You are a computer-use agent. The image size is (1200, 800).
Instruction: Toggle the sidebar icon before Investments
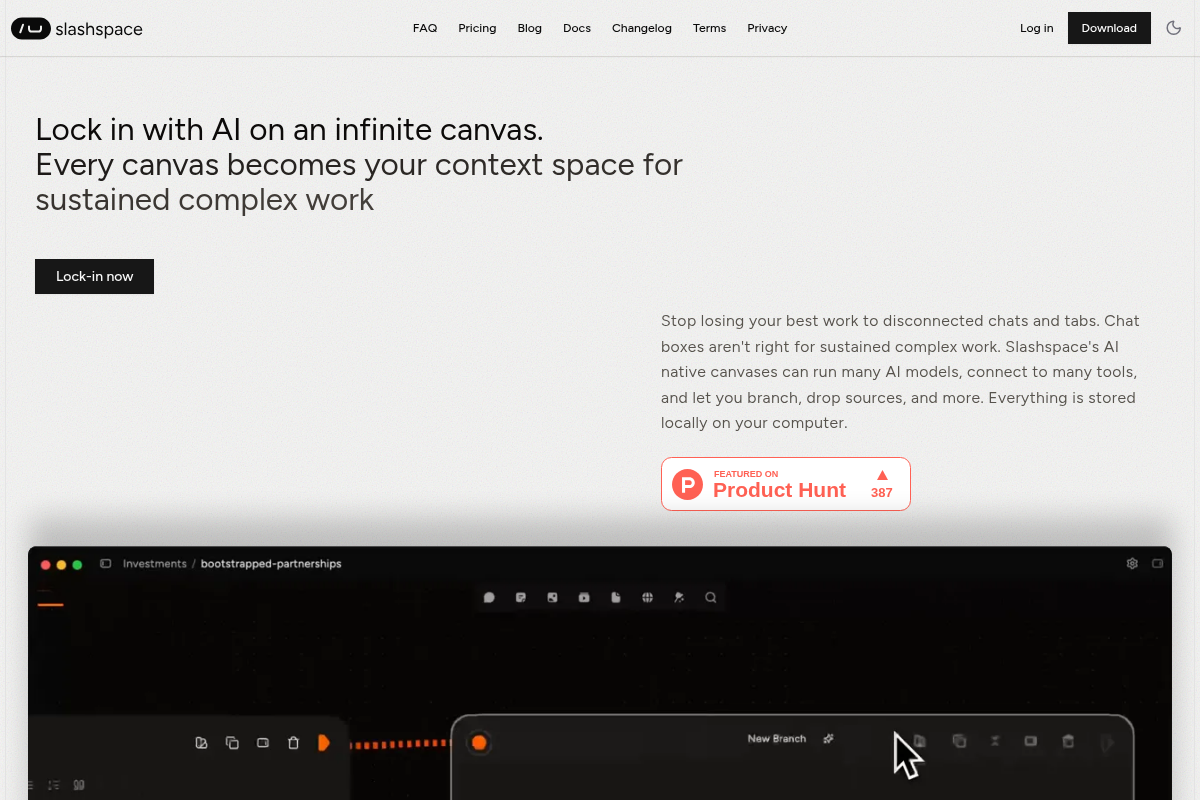tap(105, 564)
